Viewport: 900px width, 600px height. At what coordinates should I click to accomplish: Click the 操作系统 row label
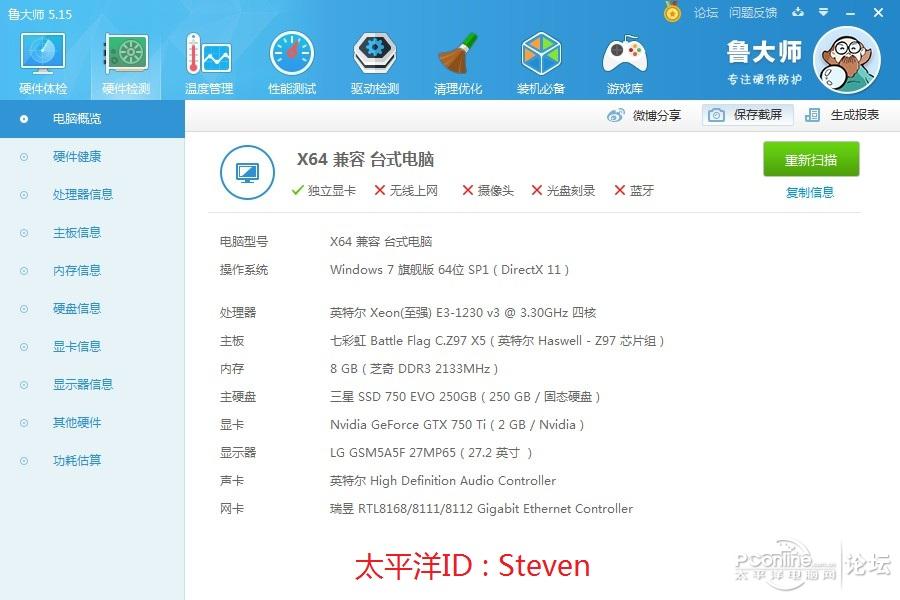coord(244,270)
